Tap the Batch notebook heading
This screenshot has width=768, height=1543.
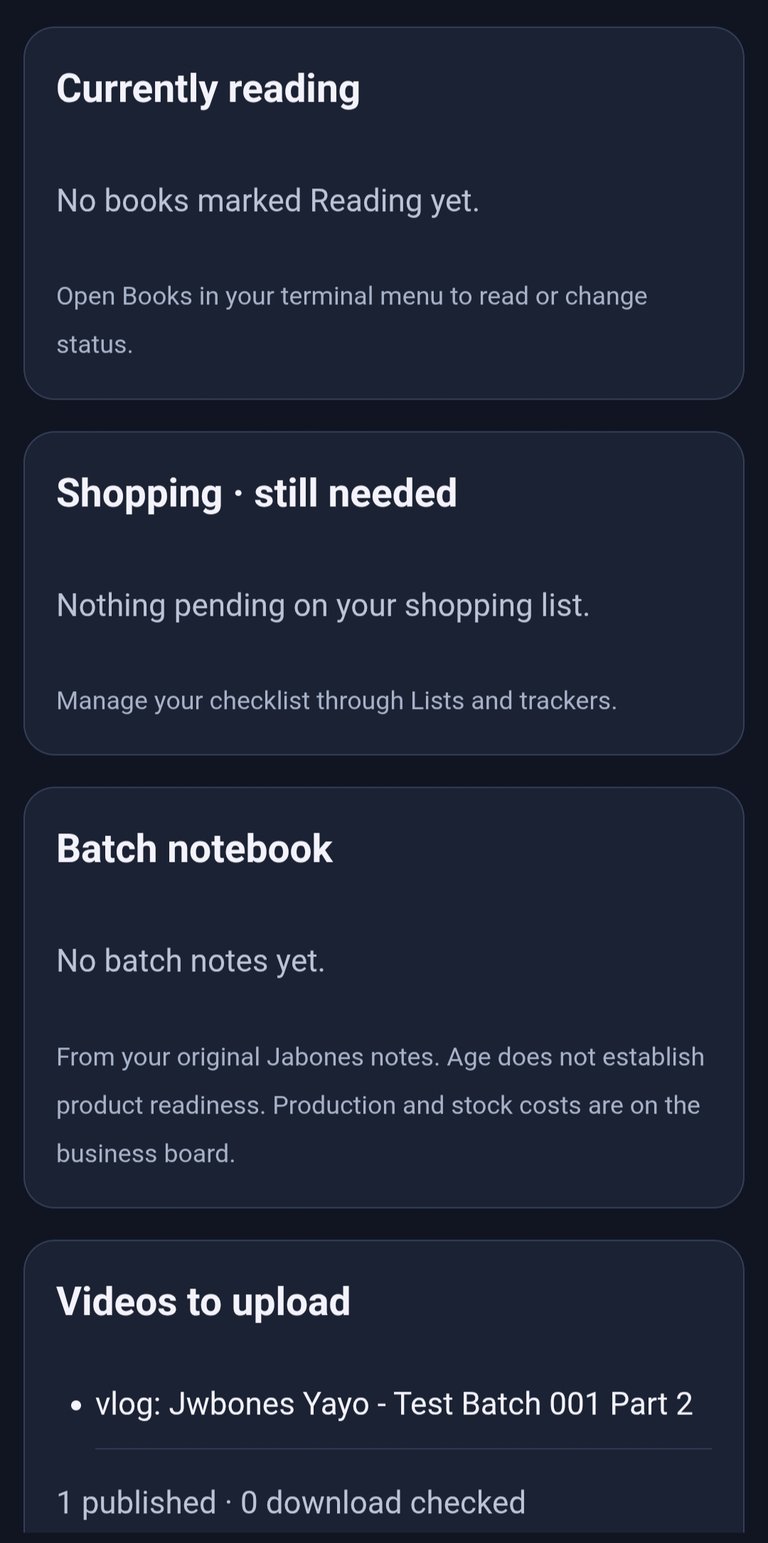194,848
